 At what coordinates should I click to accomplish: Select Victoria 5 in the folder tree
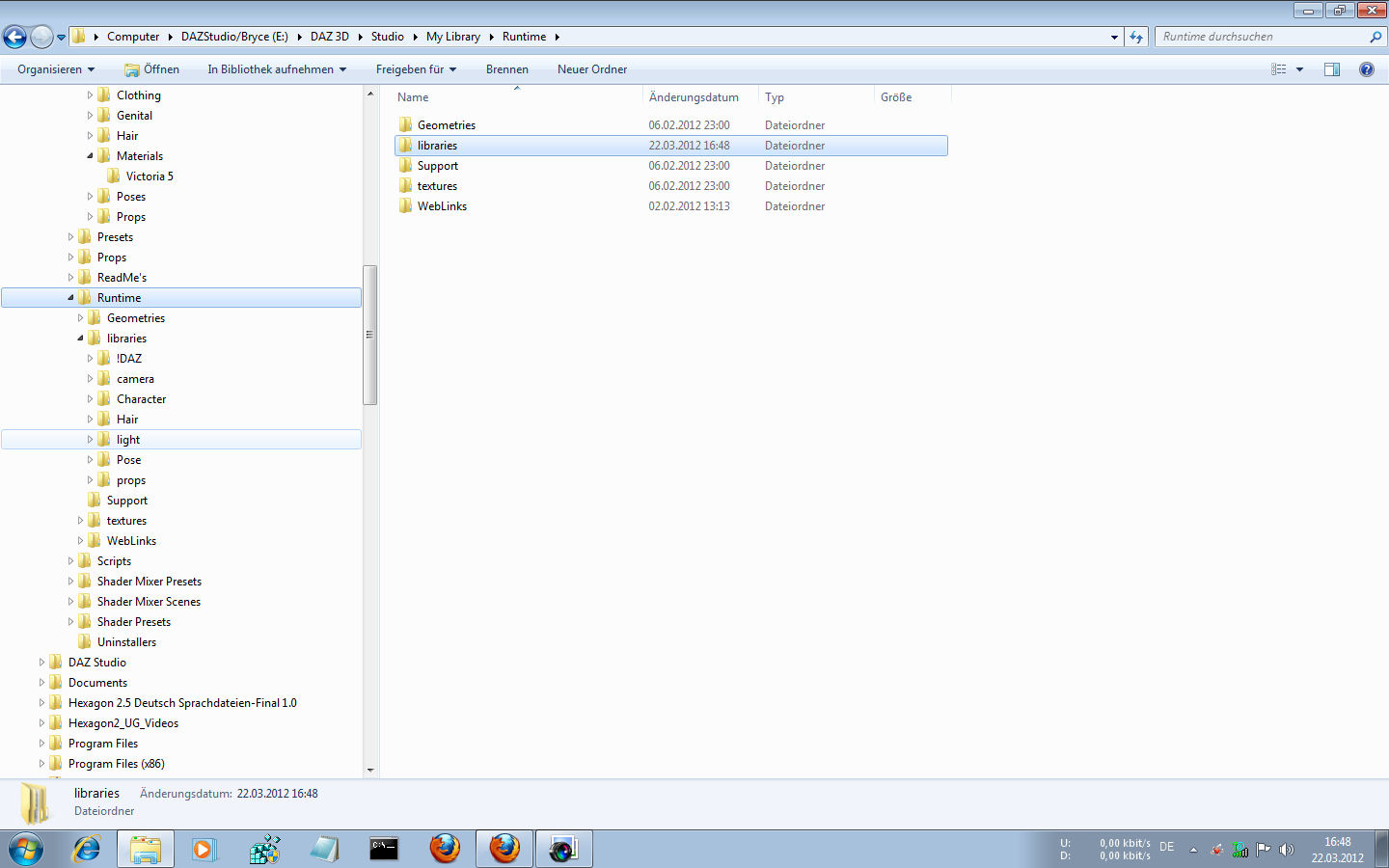(150, 176)
